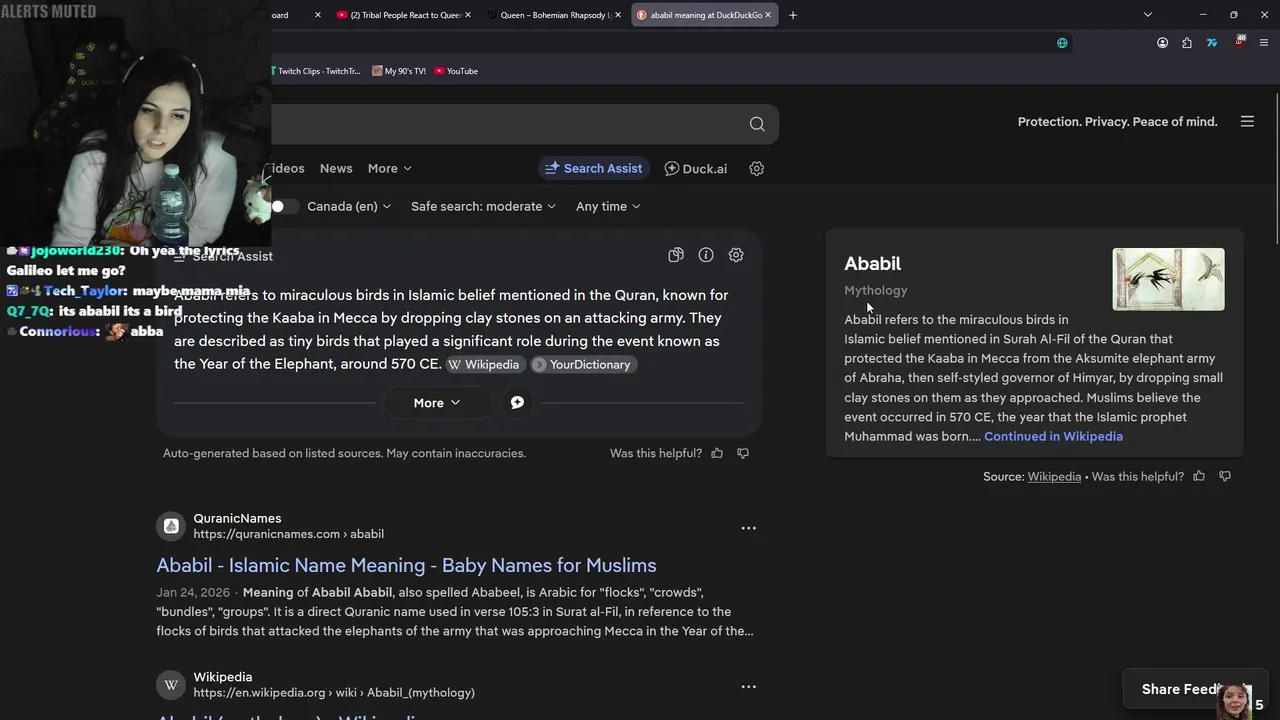The image size is (1280, 720).
Task: Thumbs up the Search Assist answer
Action: point(717,453)
